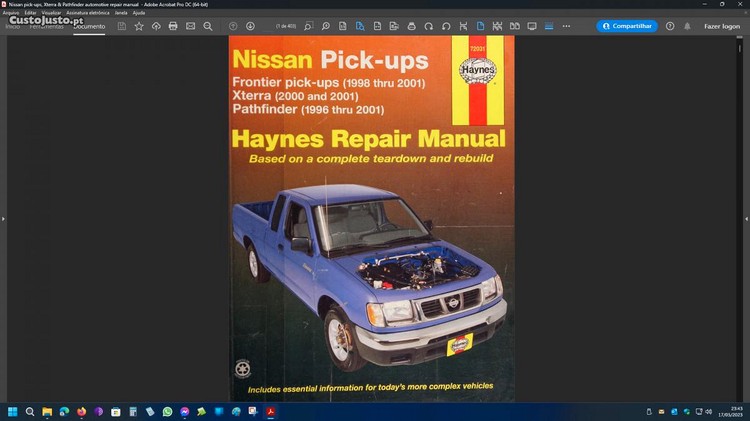750x421 pixels.
Task: Click the notifications bell icon
Action: tap(687, 26)
